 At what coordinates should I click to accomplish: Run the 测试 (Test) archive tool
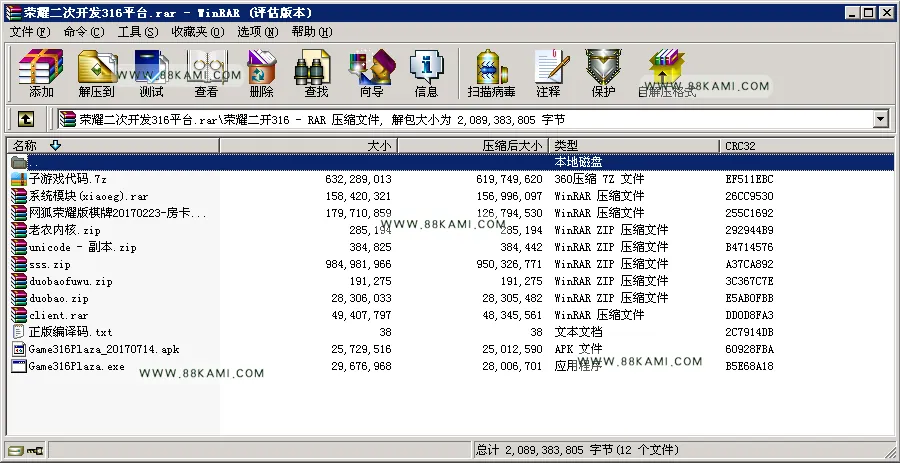click(151, 73)
